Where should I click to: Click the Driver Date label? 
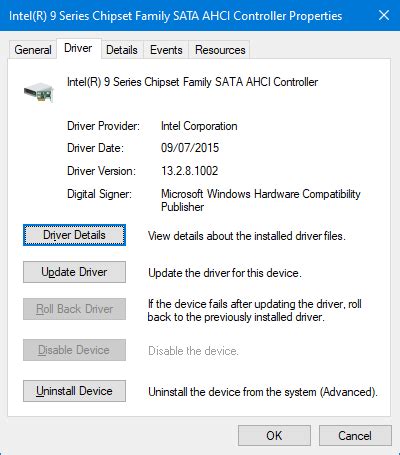[95, 148]
